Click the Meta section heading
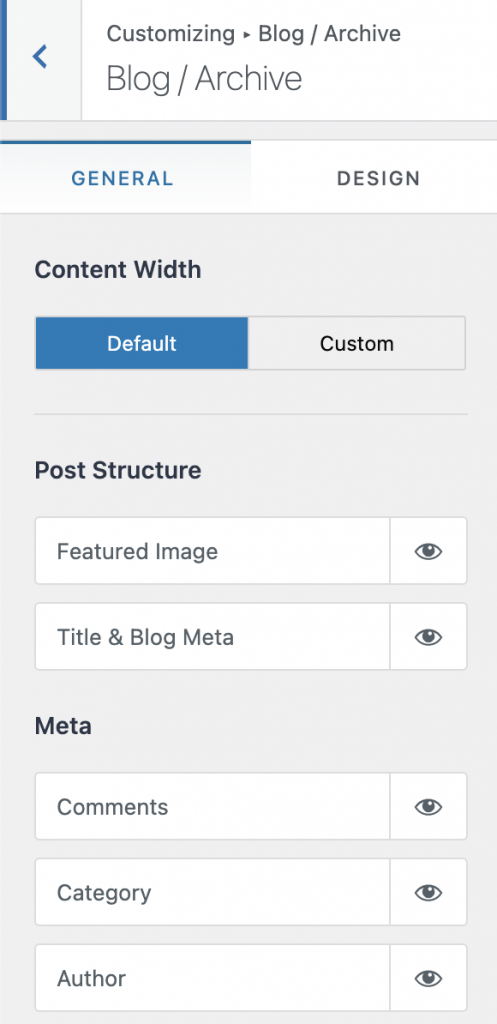The height and width of the screenshot is (1024, 497). click(63, 726)
